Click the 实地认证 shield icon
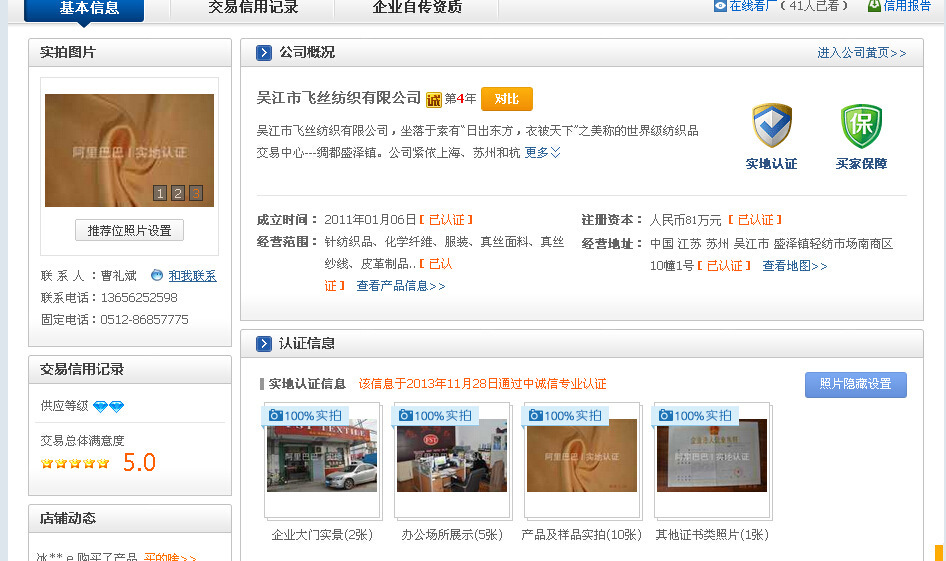Image resolution: width=946 pixels, height=561 pixels. pyautogui.click(x=772, y=125)
